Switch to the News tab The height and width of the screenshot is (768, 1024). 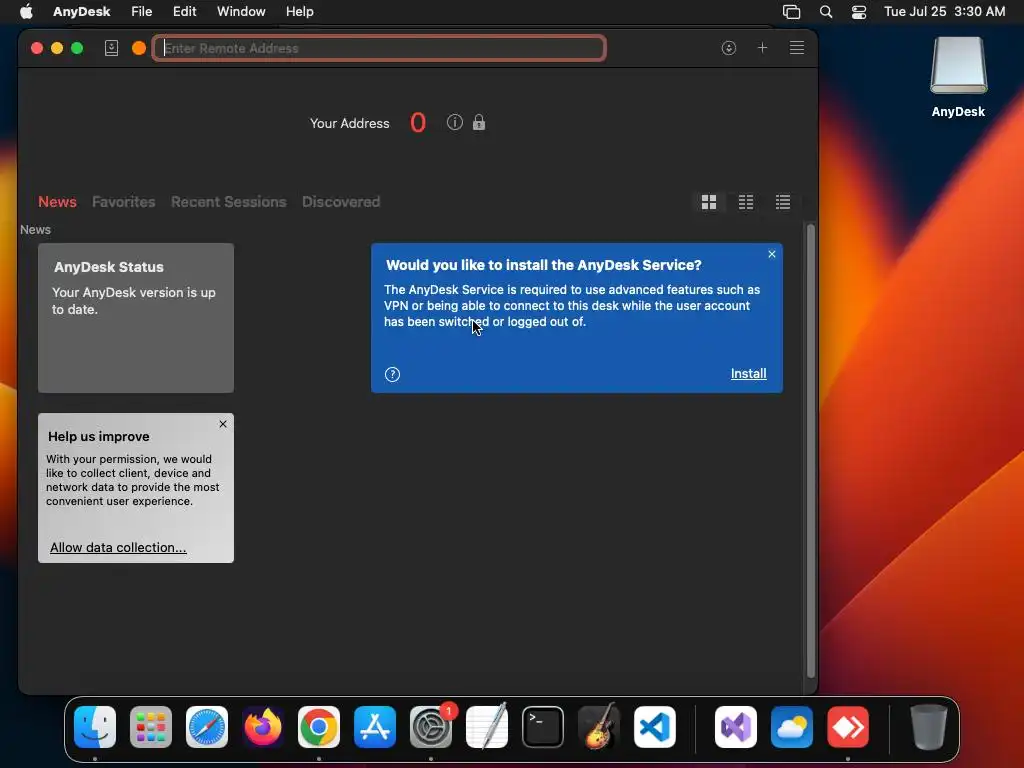click(x=57, y=202)
